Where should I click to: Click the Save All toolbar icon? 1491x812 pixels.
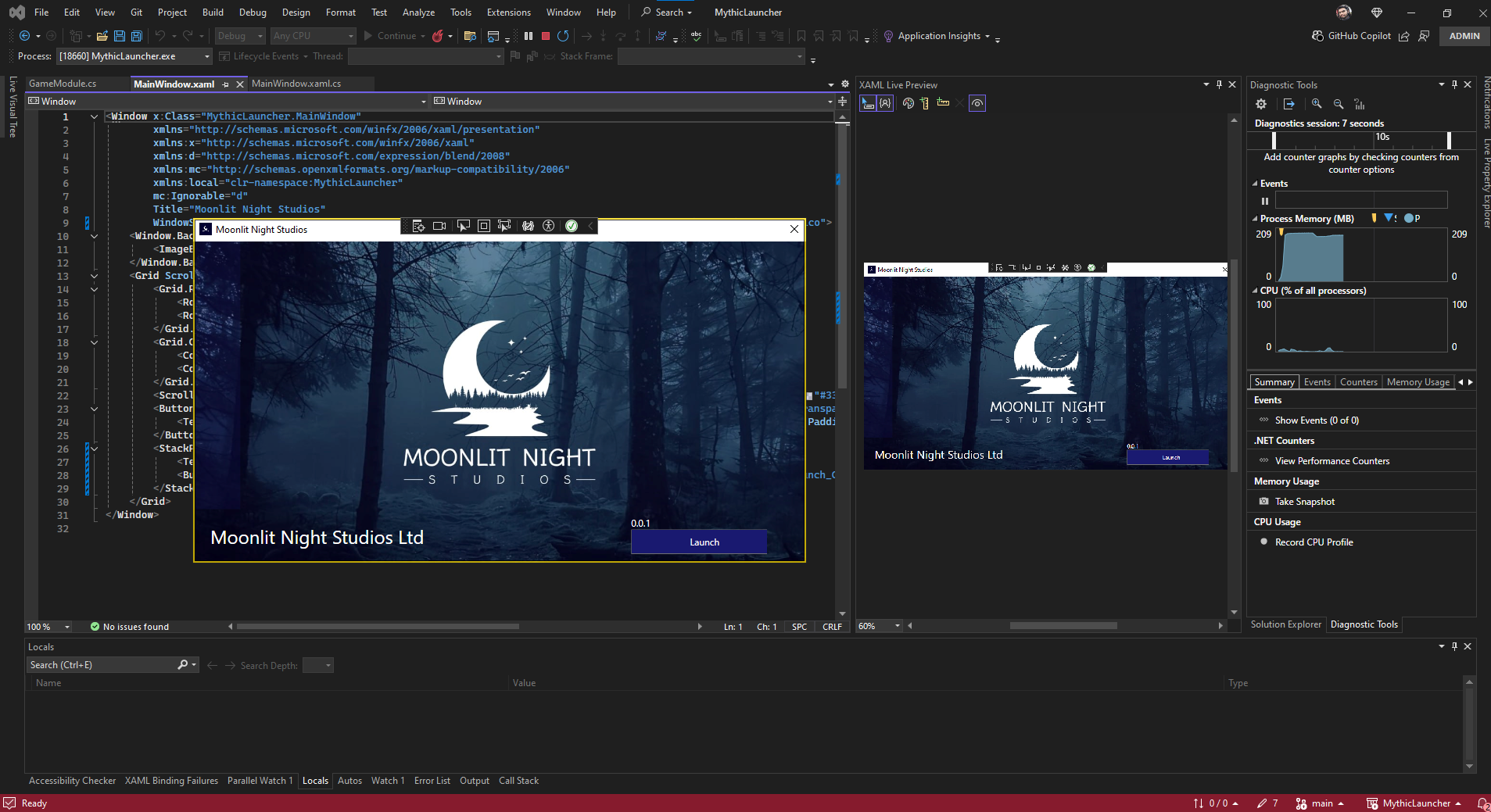[x=136, y=36]
